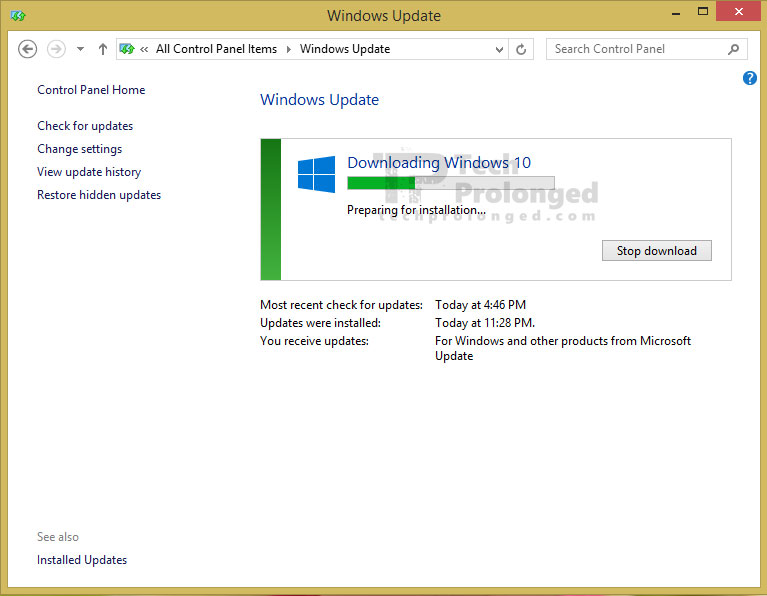Open Control Panel Home

click(91, 90)
